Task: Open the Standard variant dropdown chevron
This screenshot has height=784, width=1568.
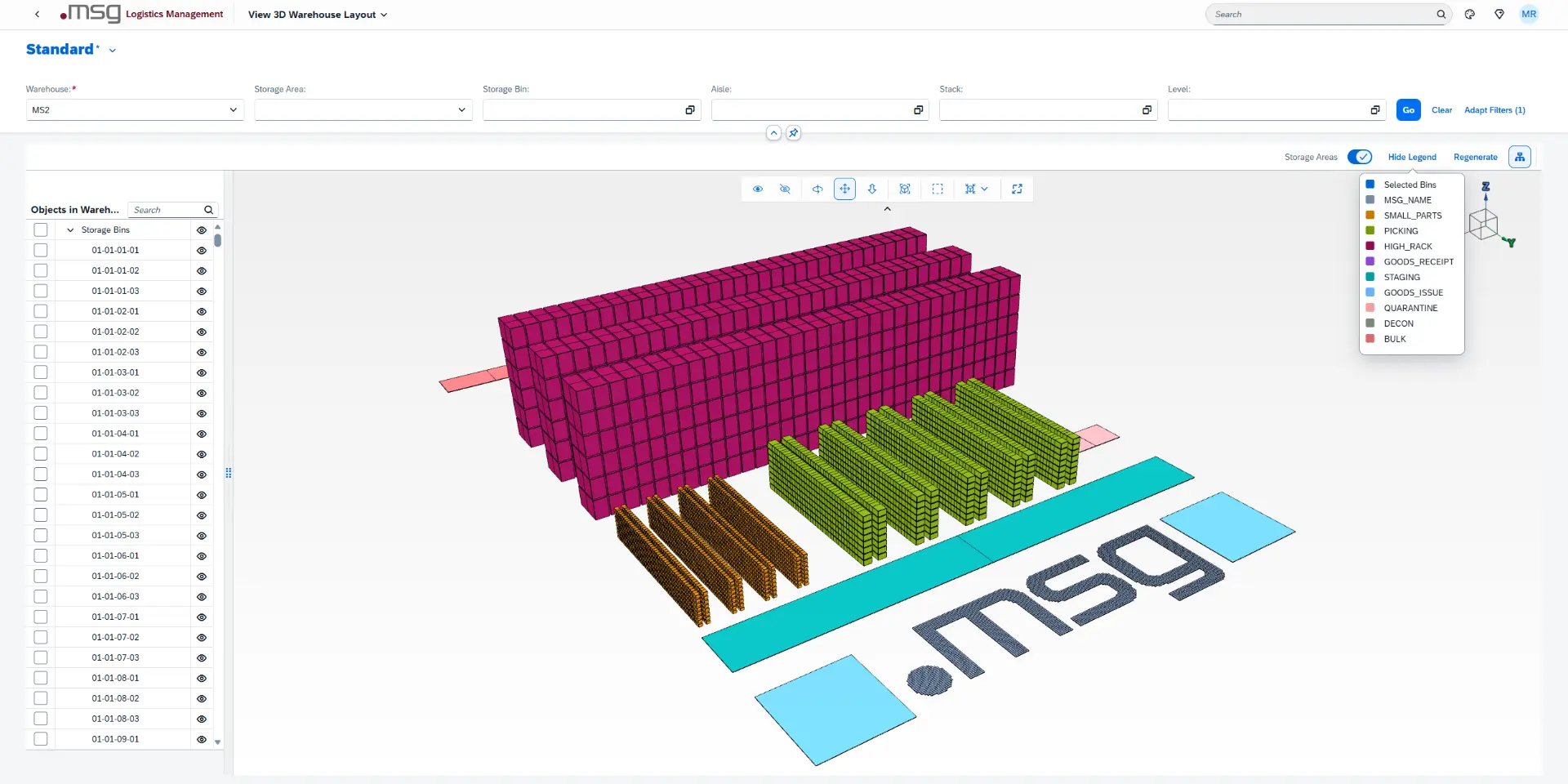Action: point(113,51)
